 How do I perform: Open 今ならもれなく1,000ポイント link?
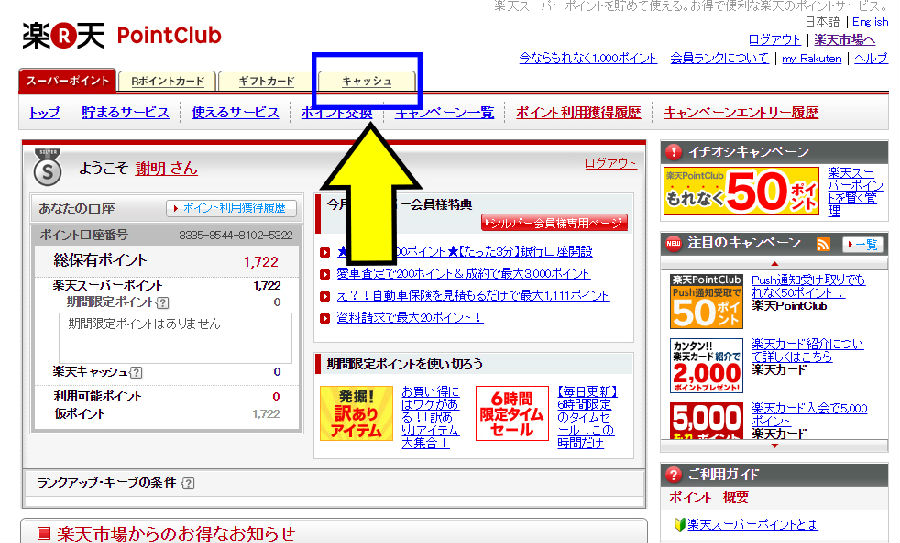(588, 58)
